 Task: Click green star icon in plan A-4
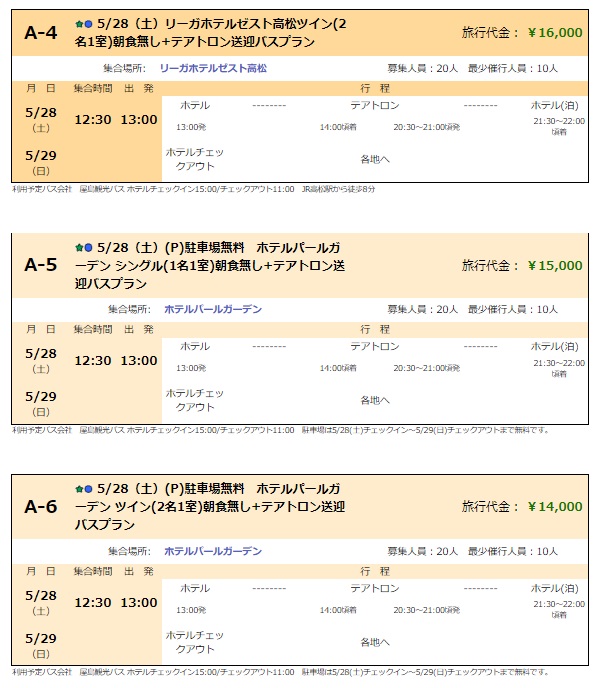[79, 24]
